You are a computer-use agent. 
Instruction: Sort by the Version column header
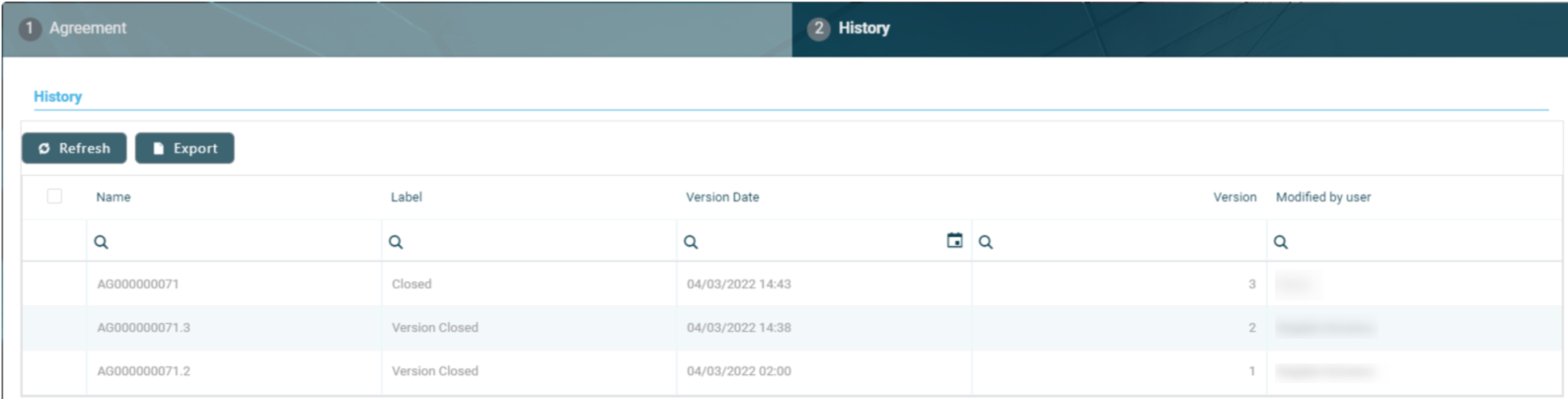[x=1234, y=198]
